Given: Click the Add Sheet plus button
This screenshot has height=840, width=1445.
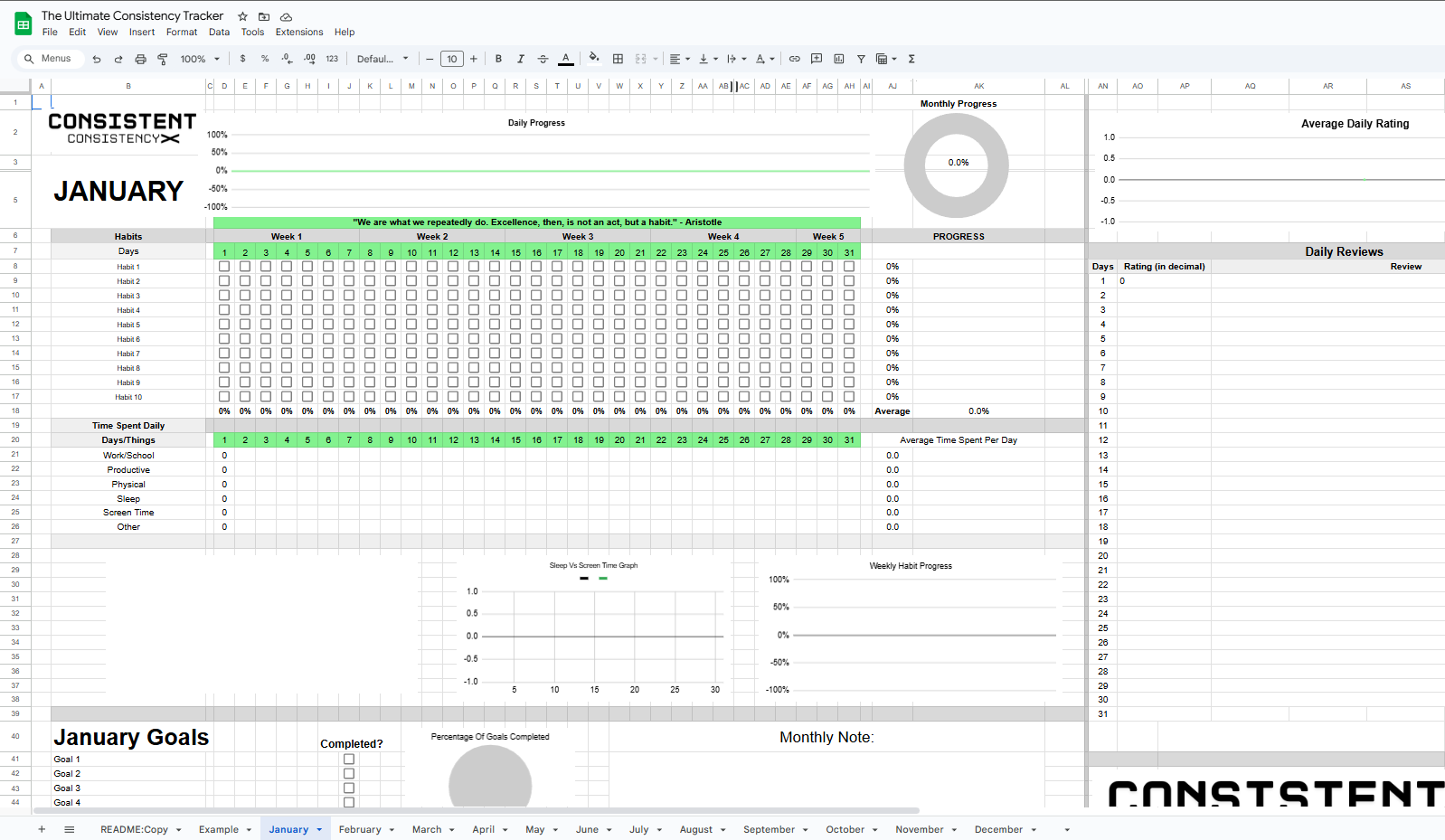Looking at the screenshot, I should coord(42,830).
